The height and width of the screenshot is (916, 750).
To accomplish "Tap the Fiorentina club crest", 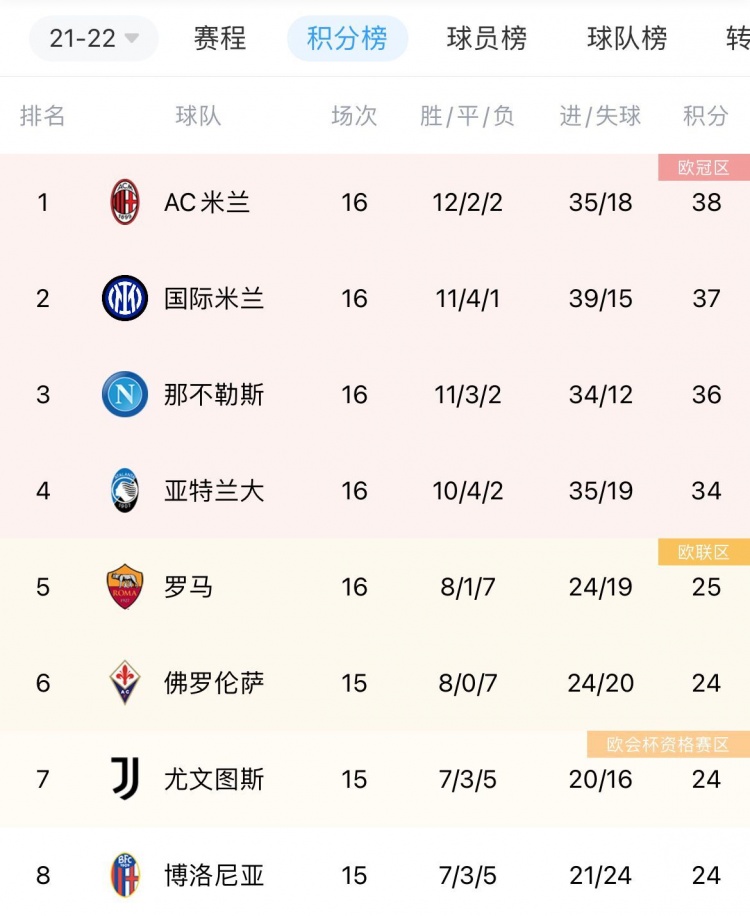I will click(125, 682).
